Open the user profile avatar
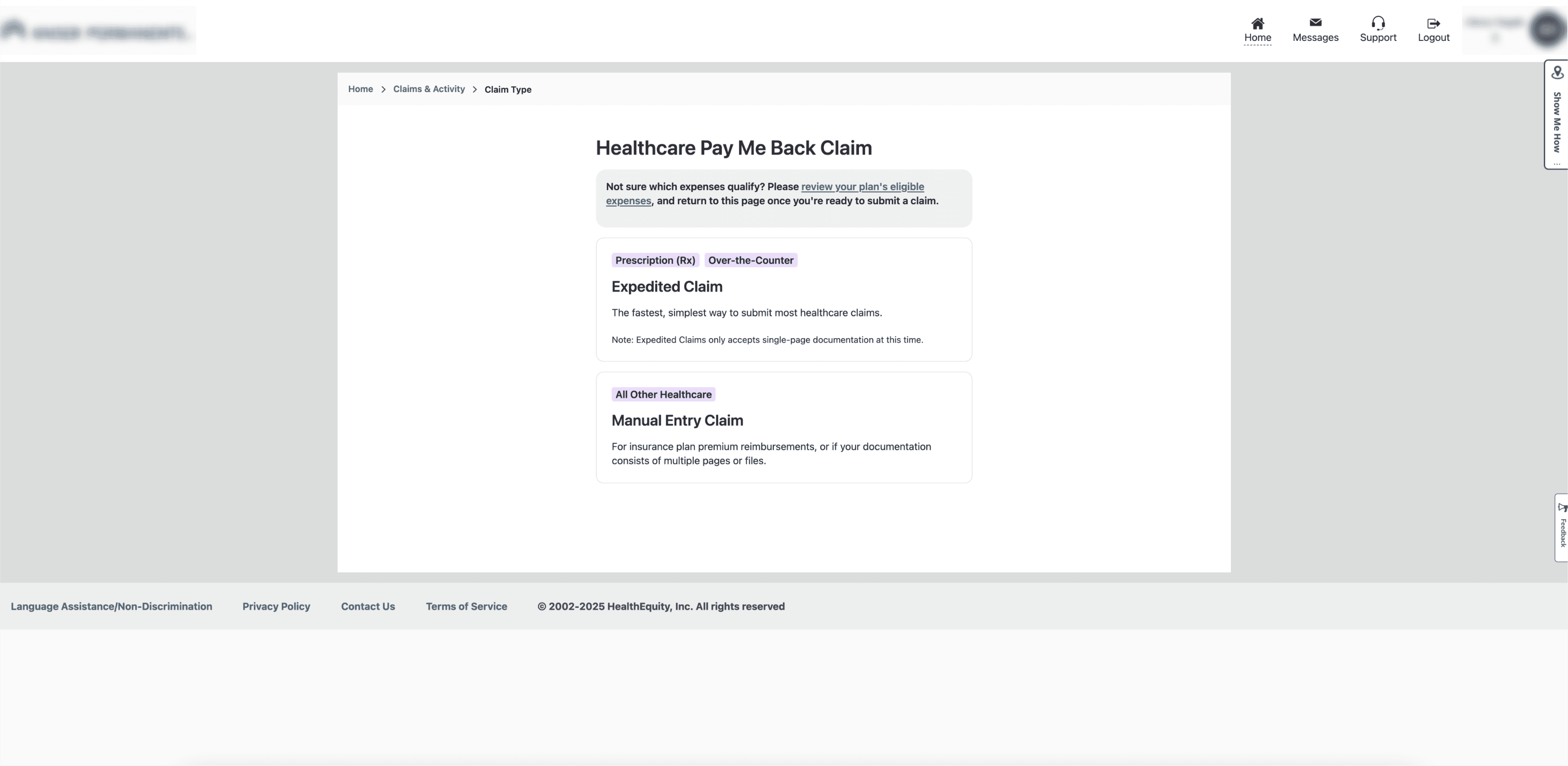1568x766 pixels. [1547, 30]
